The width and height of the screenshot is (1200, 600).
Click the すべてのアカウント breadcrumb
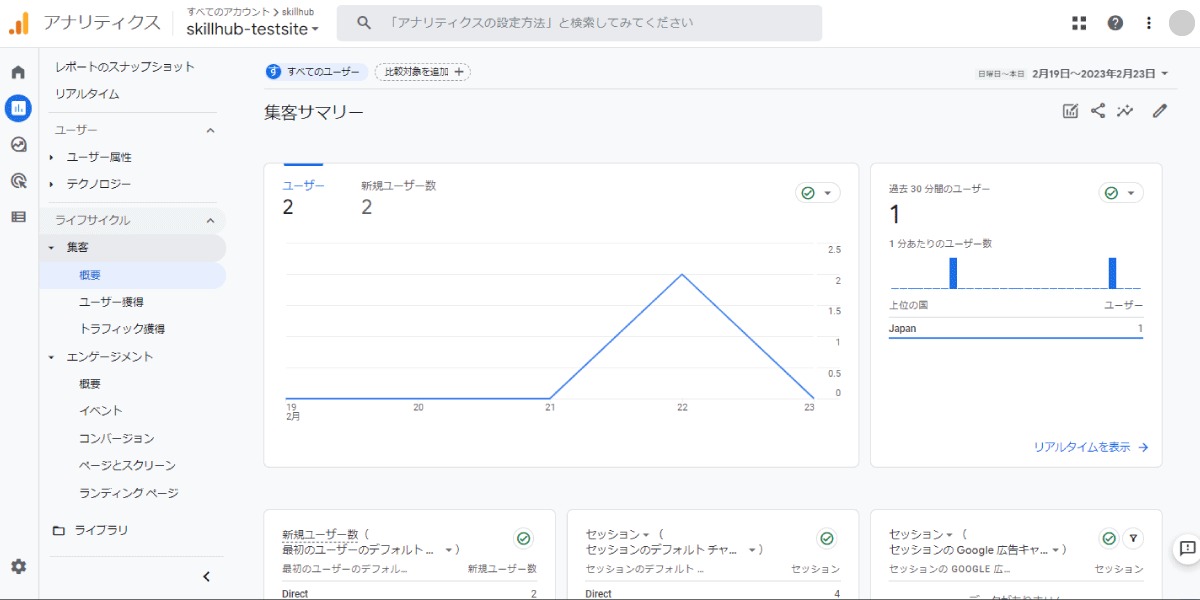(x=227, y=11)
